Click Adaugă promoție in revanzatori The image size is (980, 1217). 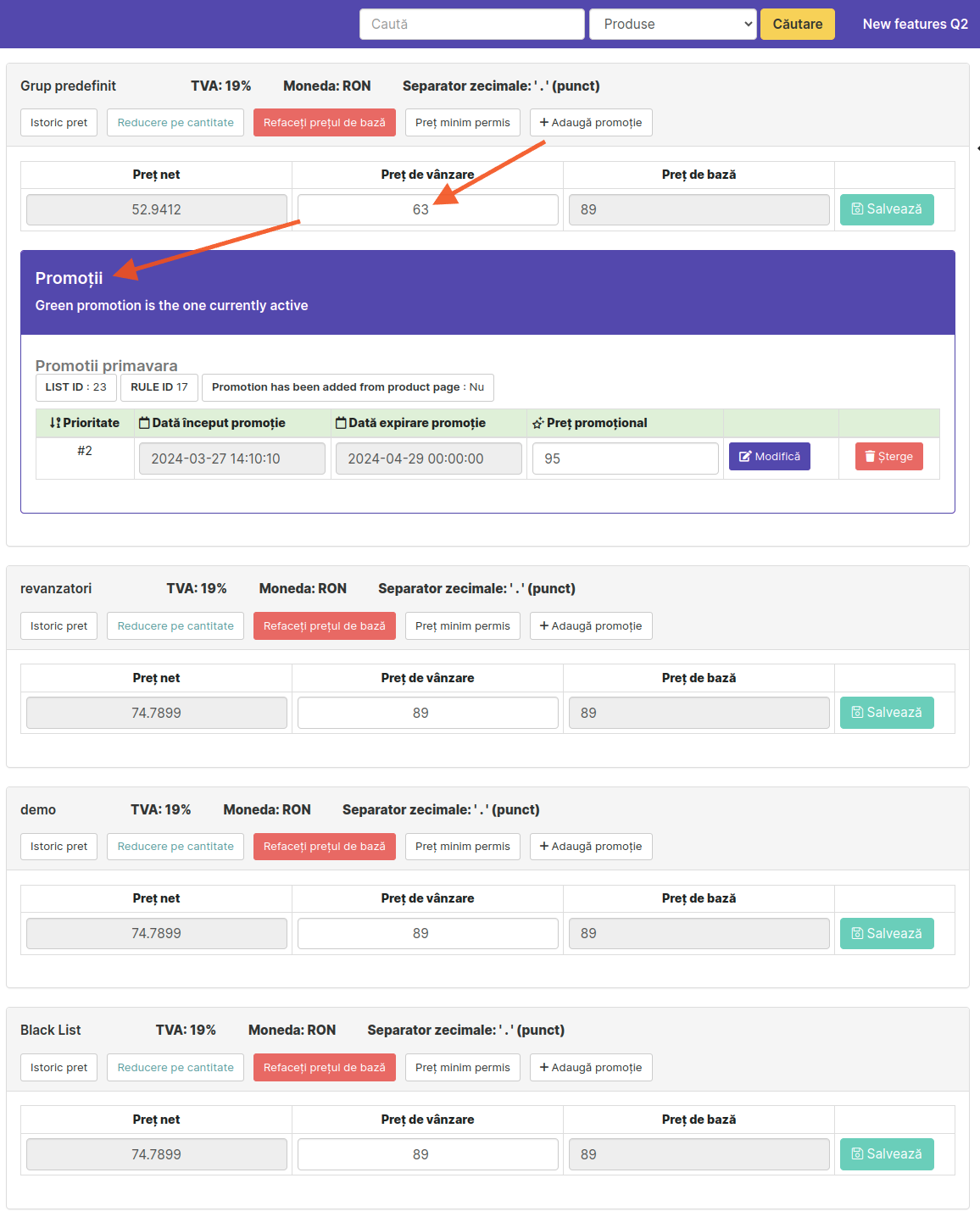pos(591,626)
